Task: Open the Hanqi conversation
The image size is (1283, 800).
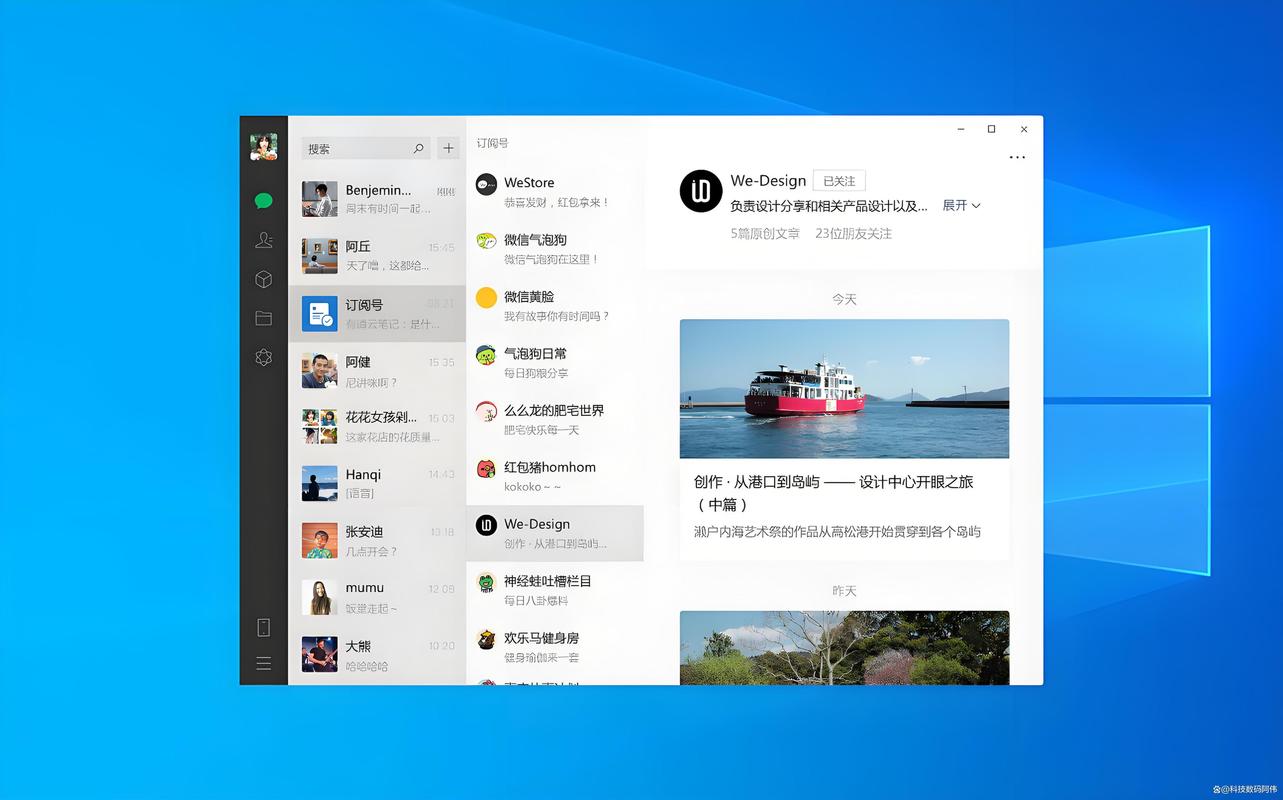Action: point(378,485)
